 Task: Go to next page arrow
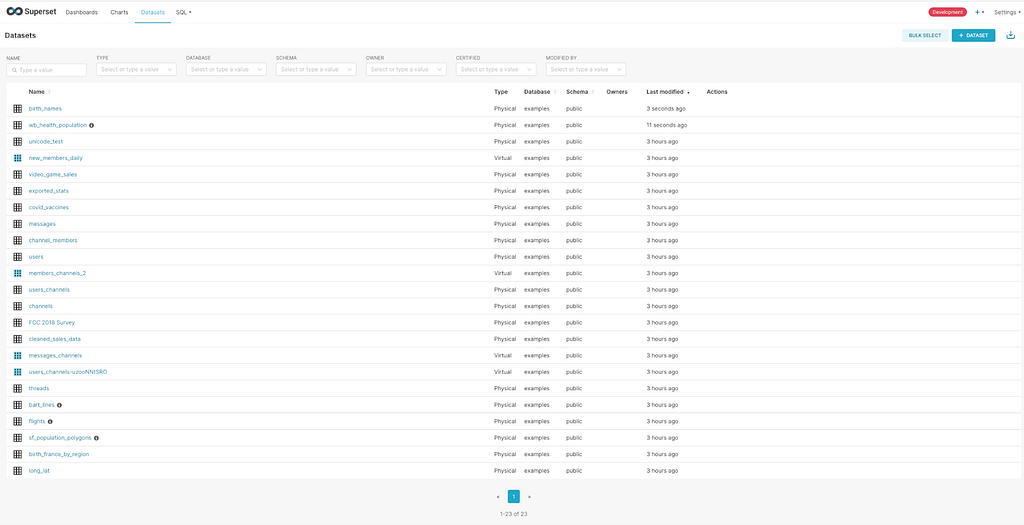point(529,497)
